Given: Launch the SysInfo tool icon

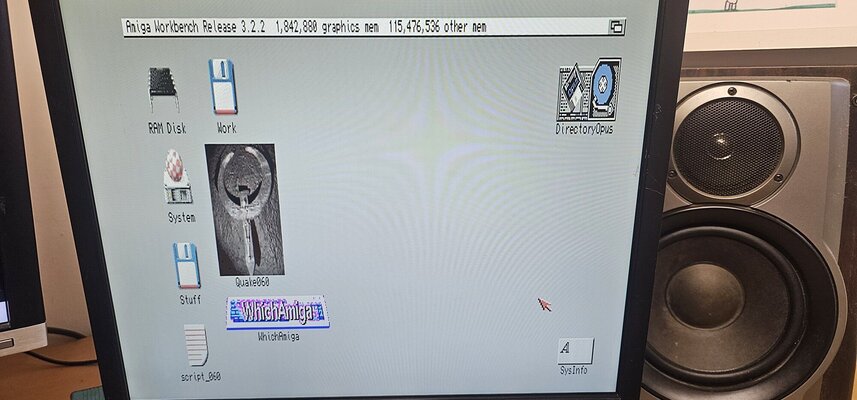Looking at the screenshot, I should (x=575, y=351).
